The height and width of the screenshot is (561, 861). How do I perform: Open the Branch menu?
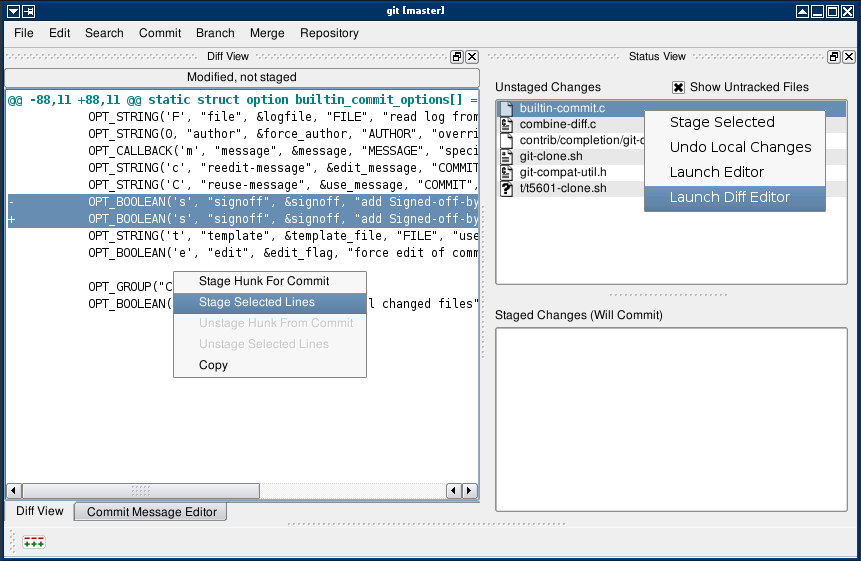click(215, 33)
